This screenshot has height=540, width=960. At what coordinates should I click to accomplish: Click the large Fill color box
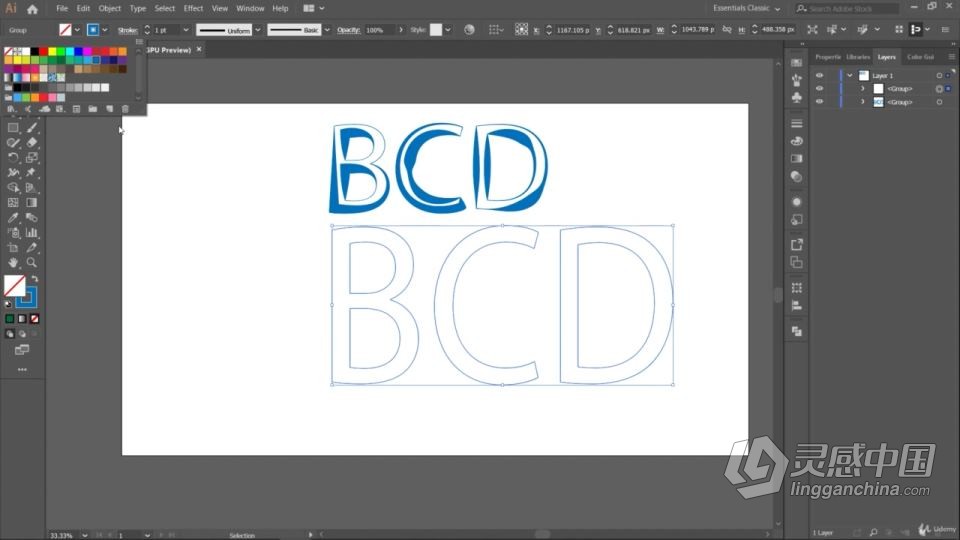tap(15, 285)
